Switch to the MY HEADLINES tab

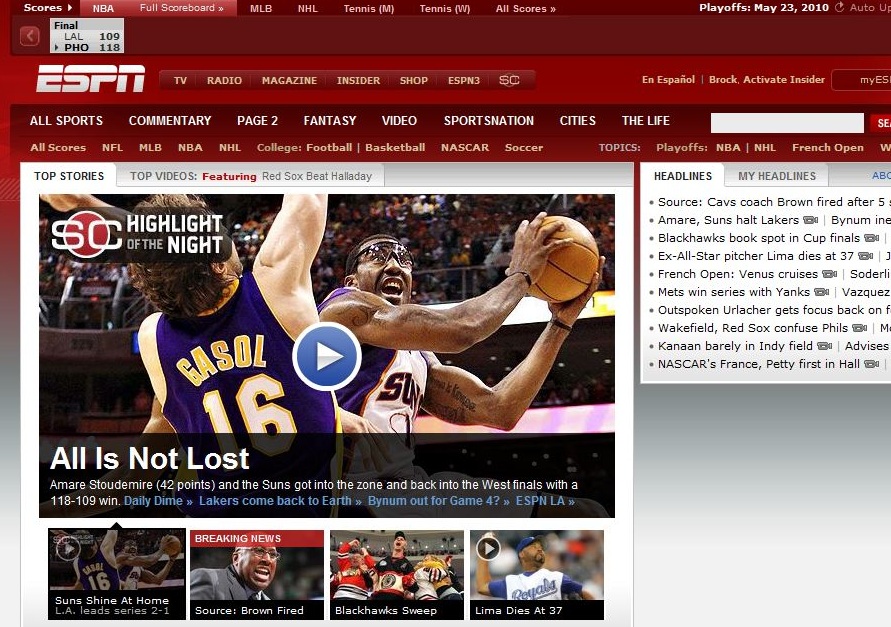777,176
